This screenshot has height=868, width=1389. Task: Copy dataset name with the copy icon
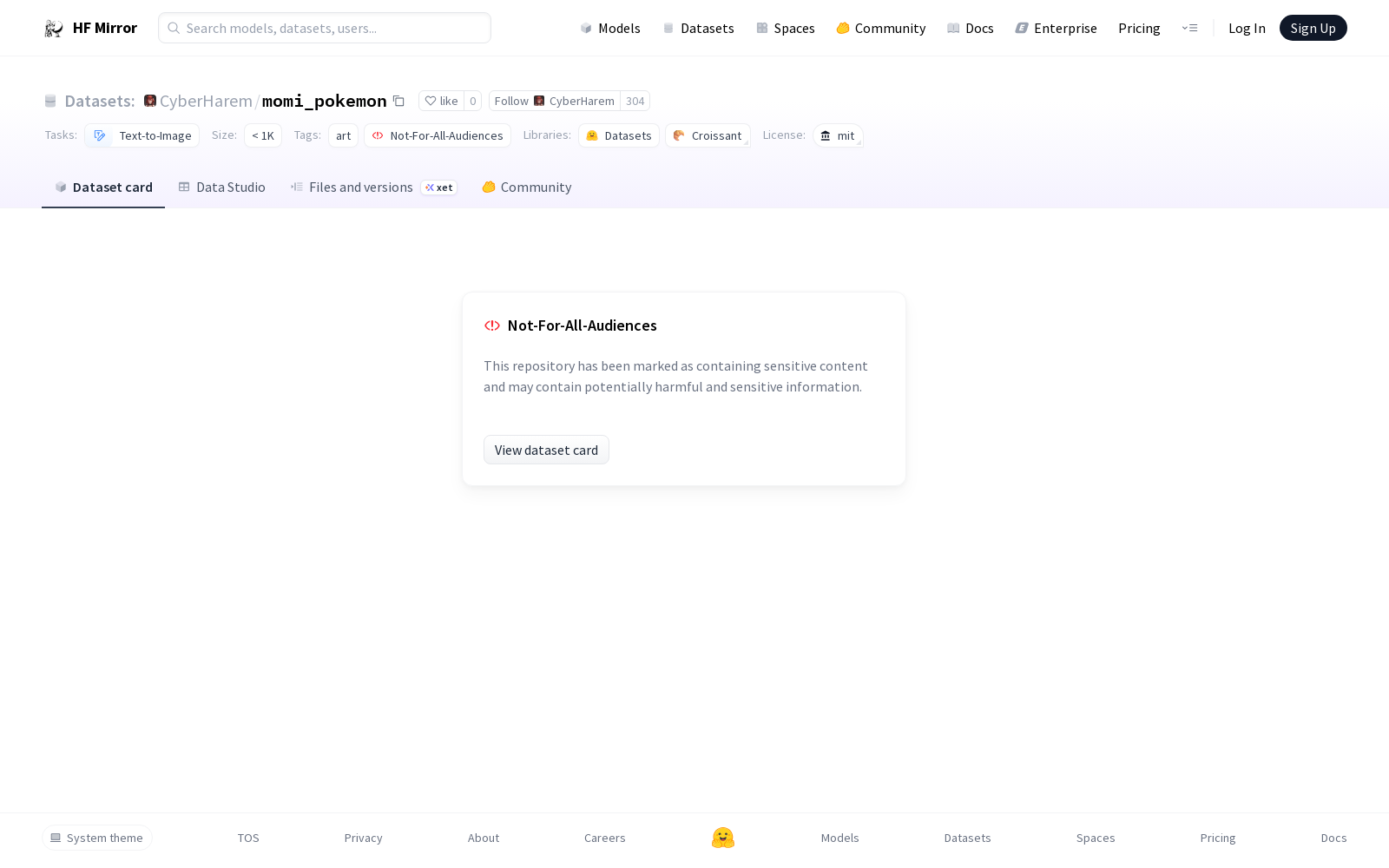pyautogui.click(x=398, y=101)
